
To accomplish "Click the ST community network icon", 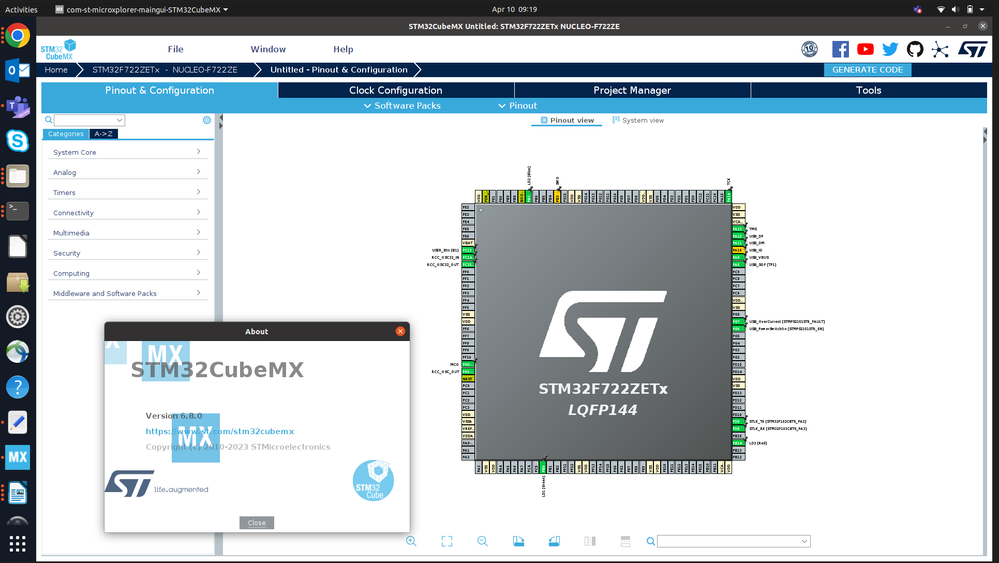I will (x=940, y=49).
